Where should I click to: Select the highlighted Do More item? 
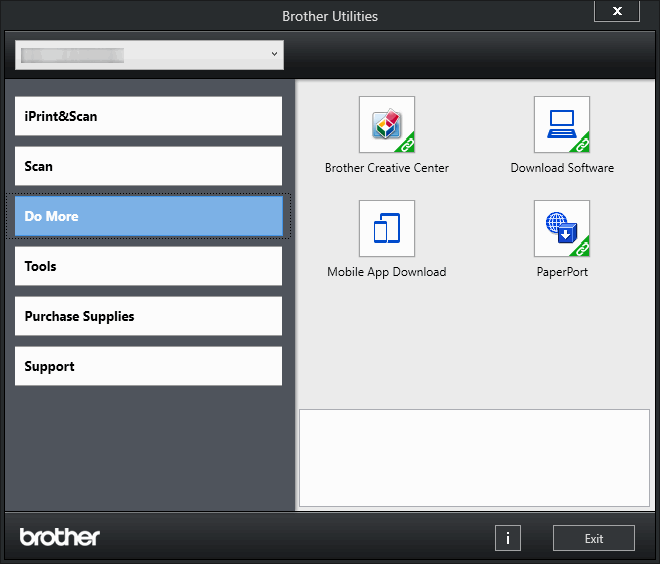(x=148, y=216)
